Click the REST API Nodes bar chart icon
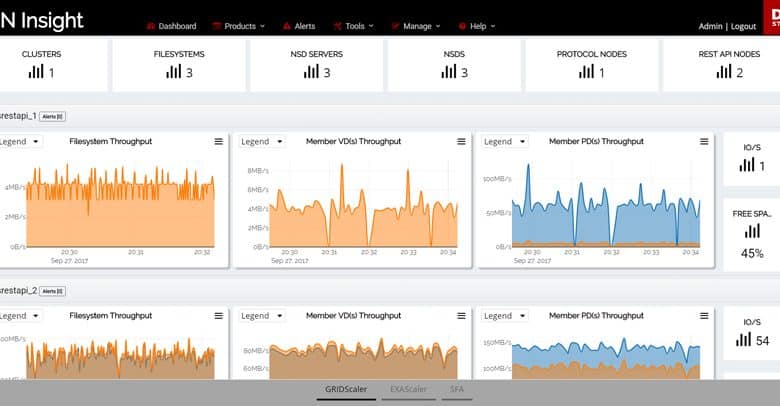Viewport: 780px width, 406px height. point(724,72)
